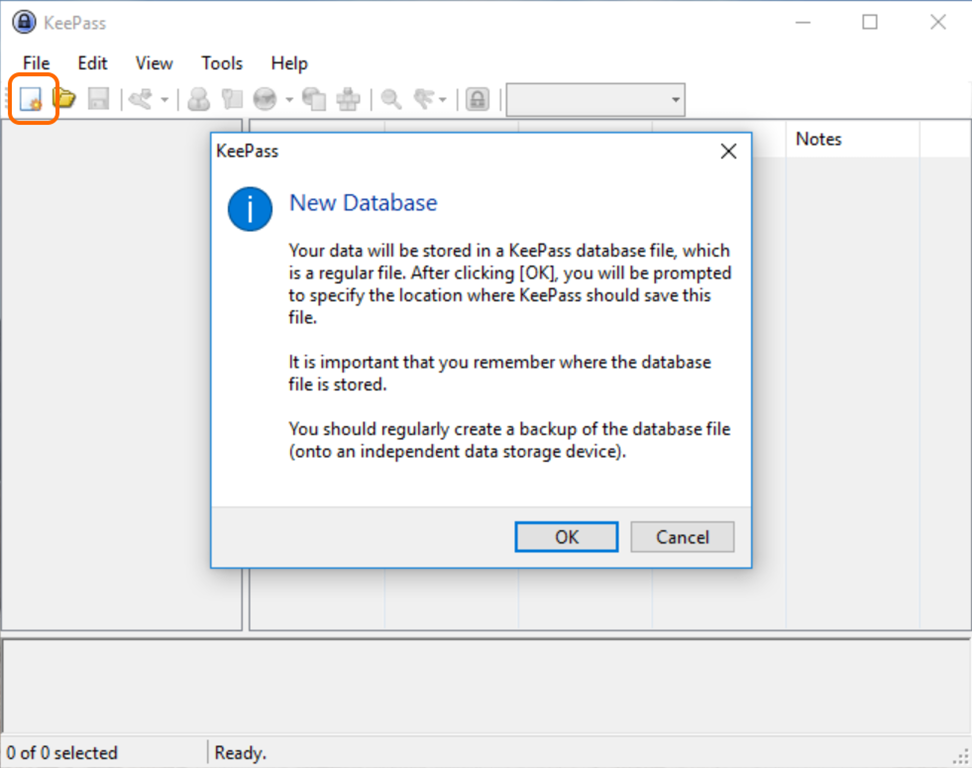Open a database with the folder icon

click(65, 99)
